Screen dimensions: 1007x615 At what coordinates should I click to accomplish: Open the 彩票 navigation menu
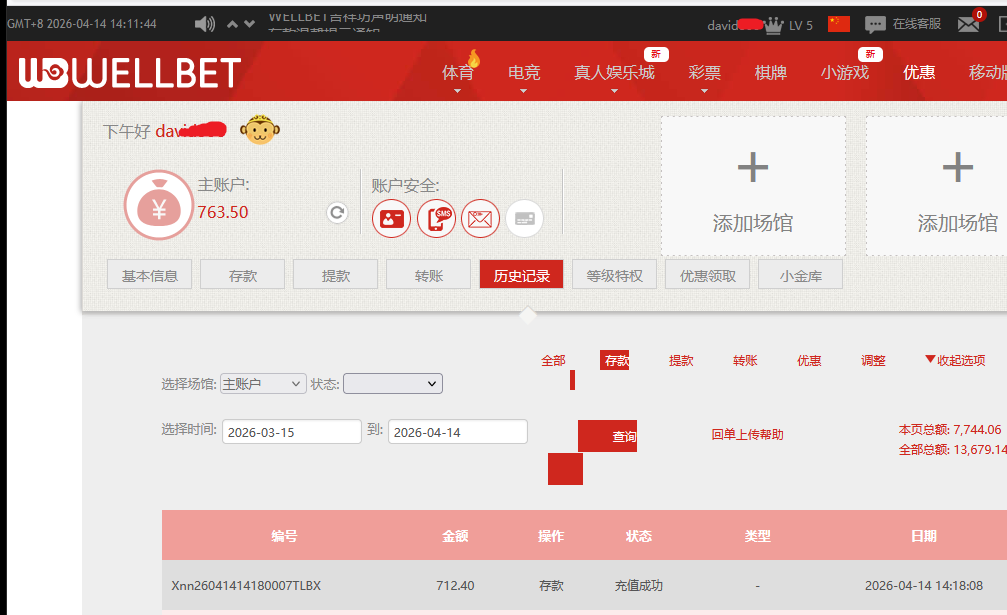(704, 71)
